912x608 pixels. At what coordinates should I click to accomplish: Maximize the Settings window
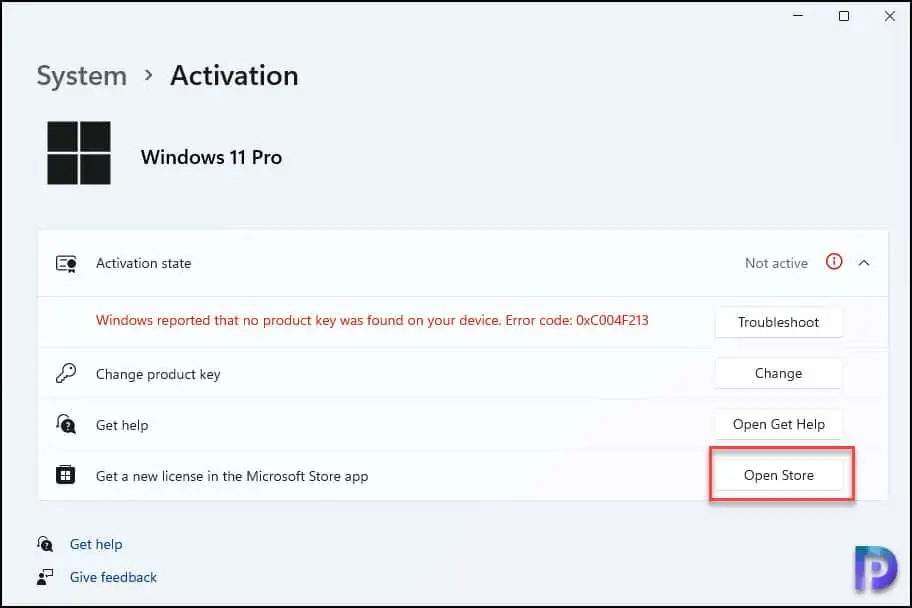(844, 16)
